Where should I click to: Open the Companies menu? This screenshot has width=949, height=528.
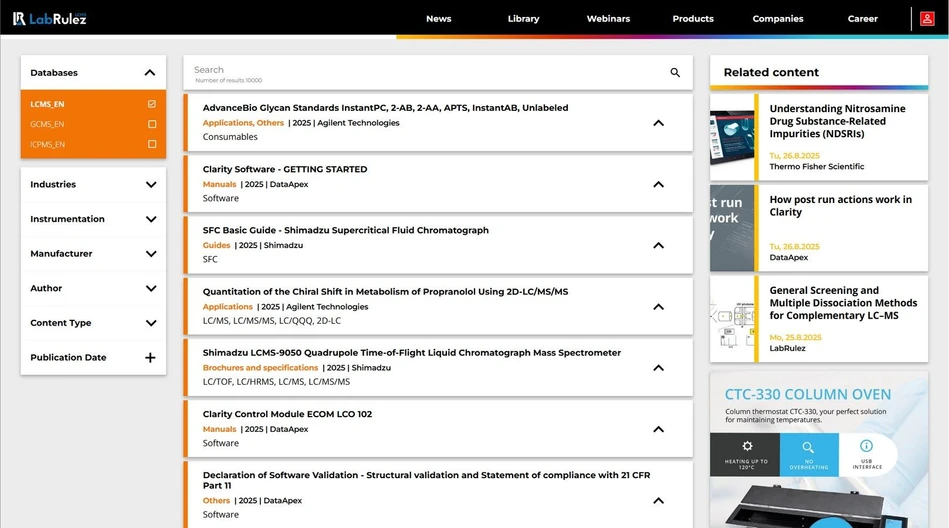778,19
